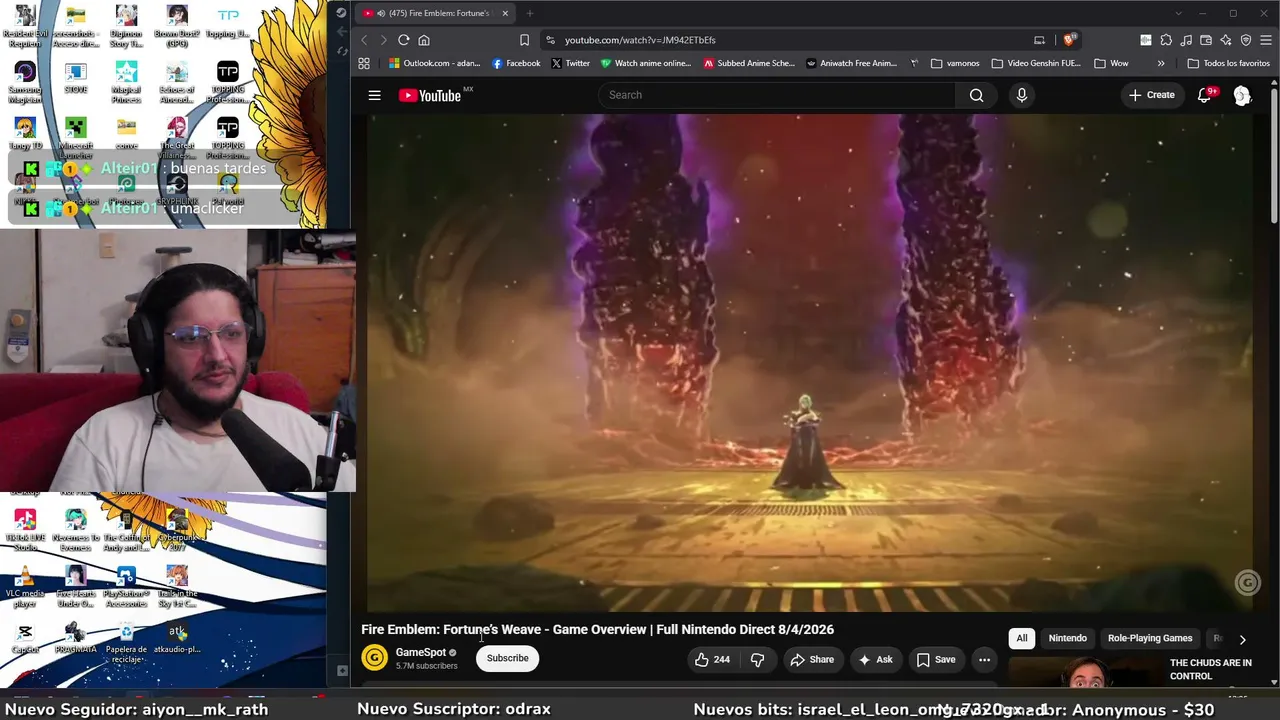Open more actions for the video
This screenshot has width=1280, height=720.
click(984, 659)
